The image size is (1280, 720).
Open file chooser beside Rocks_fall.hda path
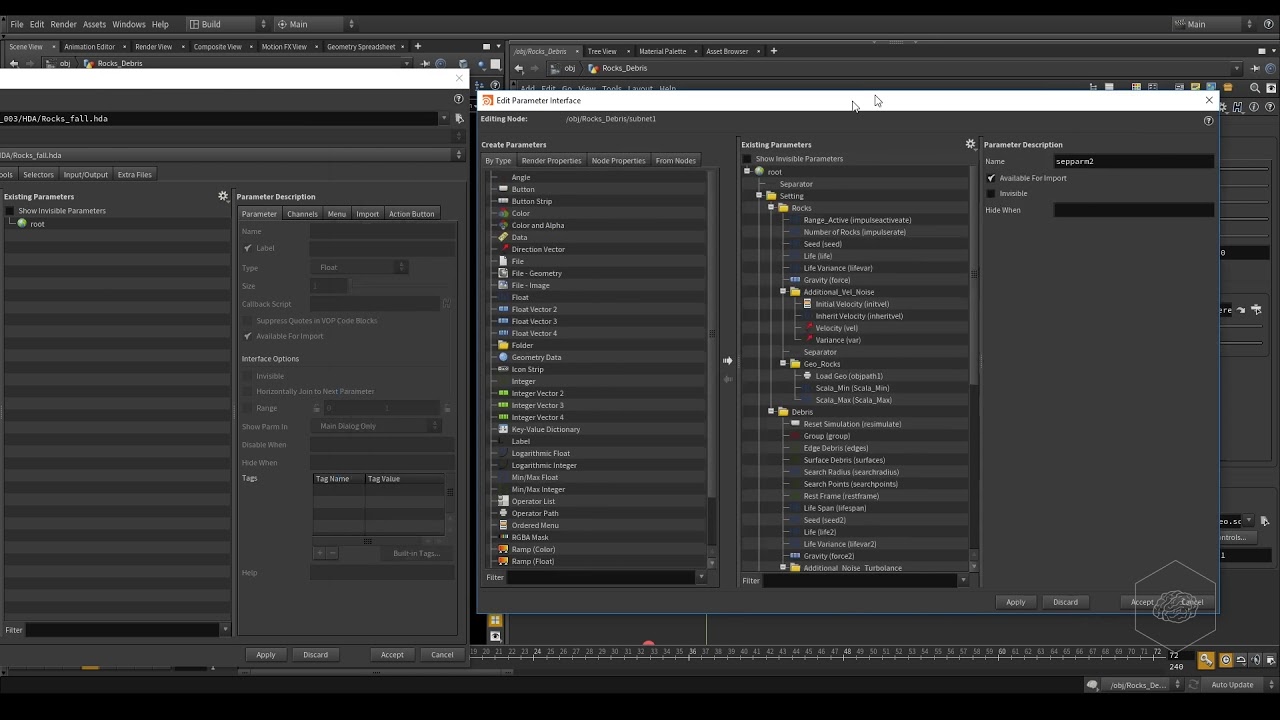[x=459, y=118]
